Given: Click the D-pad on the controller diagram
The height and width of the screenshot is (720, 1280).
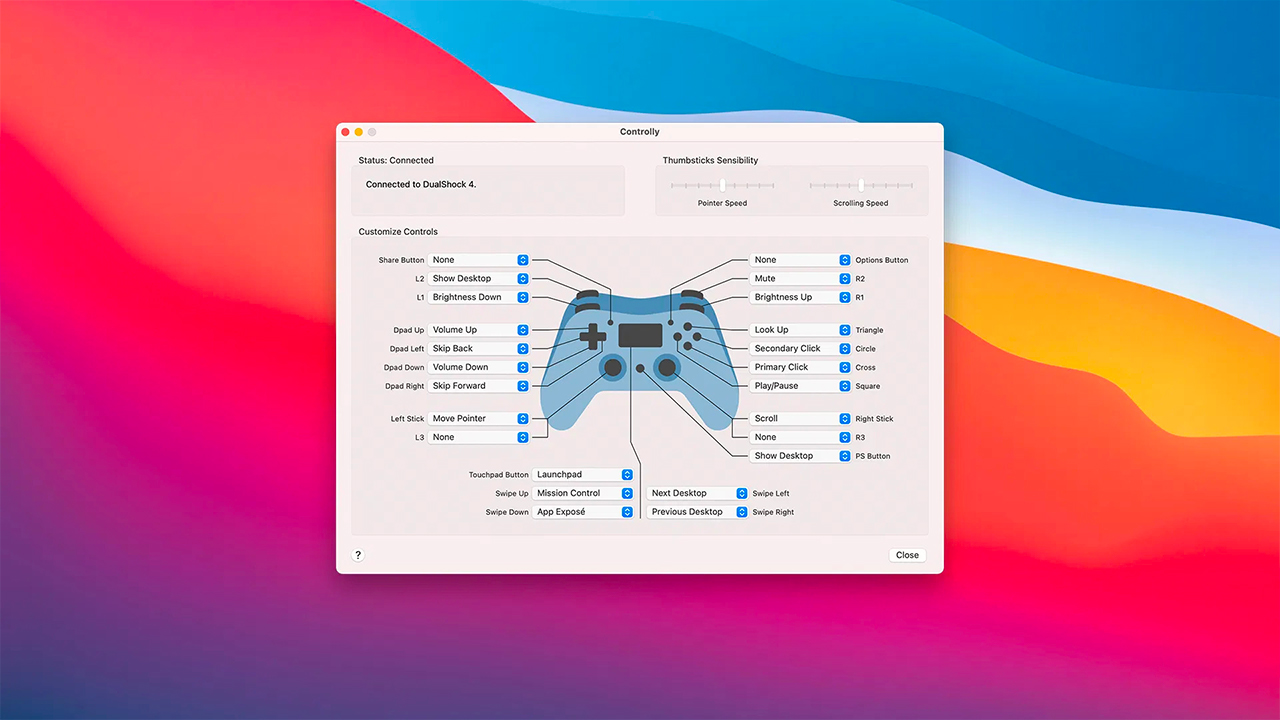Looking at the screenshot, I should (593, 337).
